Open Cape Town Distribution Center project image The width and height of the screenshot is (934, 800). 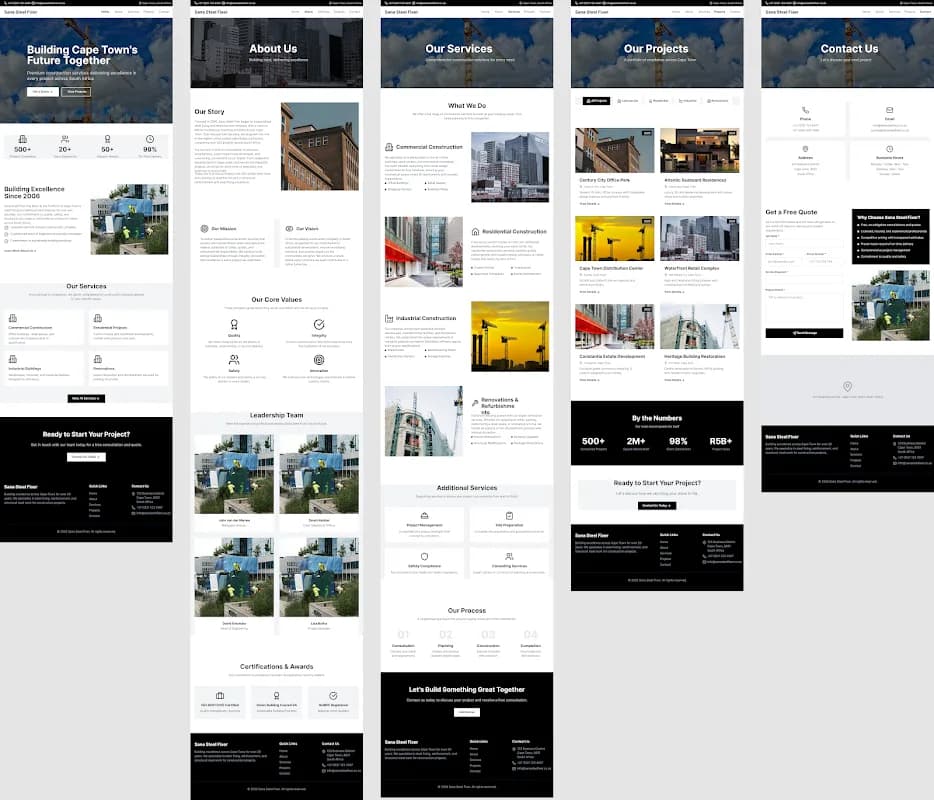coord(615,239)
